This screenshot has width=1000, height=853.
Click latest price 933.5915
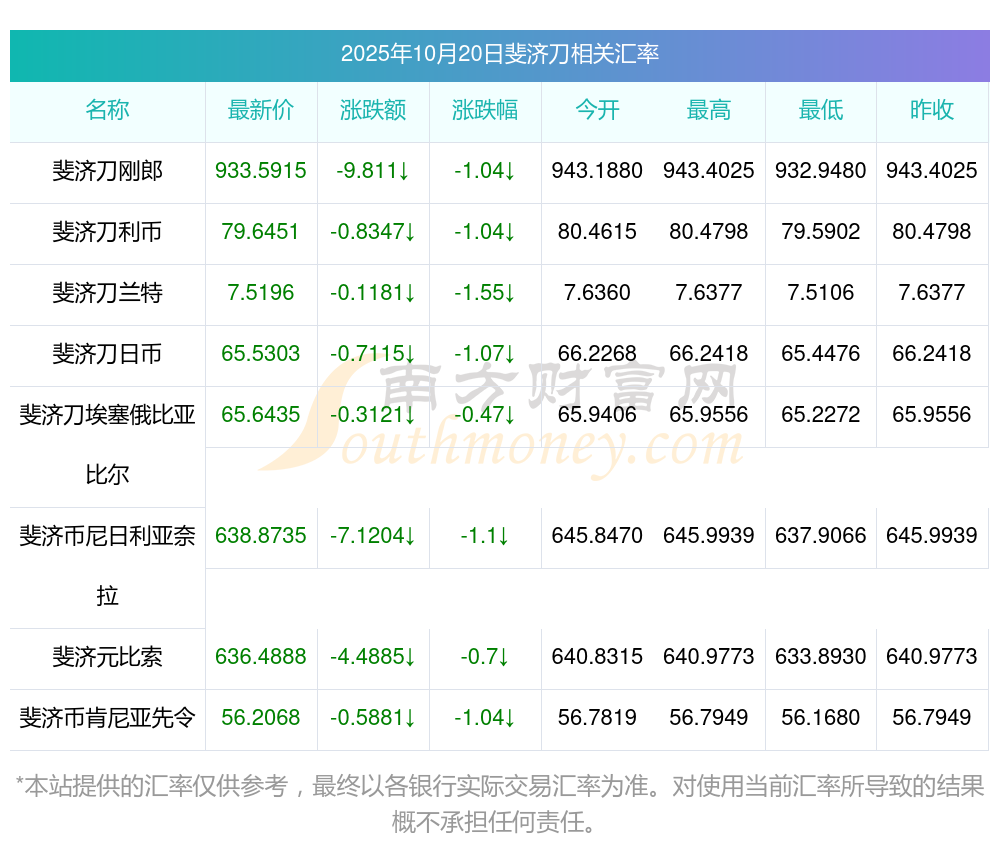tap(261, 171)
